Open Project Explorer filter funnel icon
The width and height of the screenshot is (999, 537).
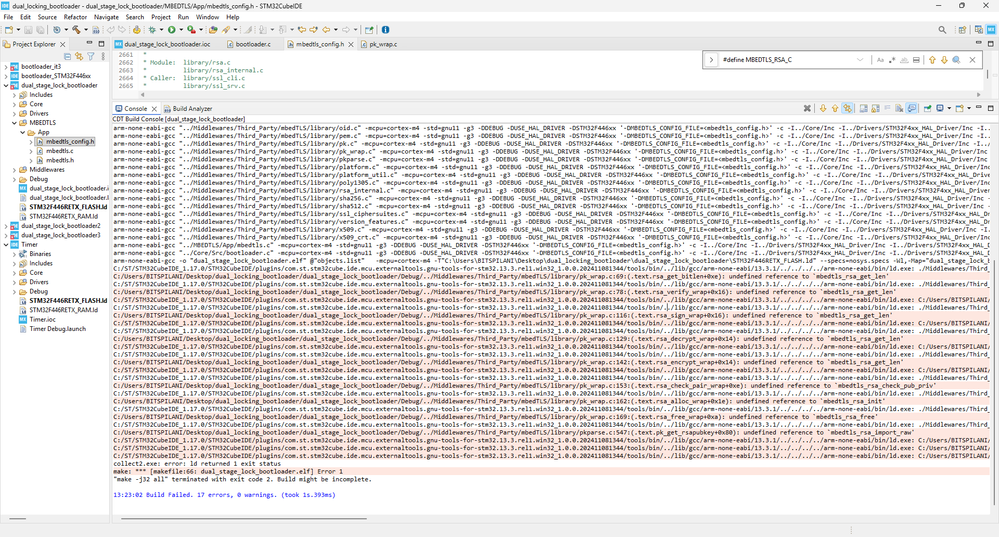[90, 57]
